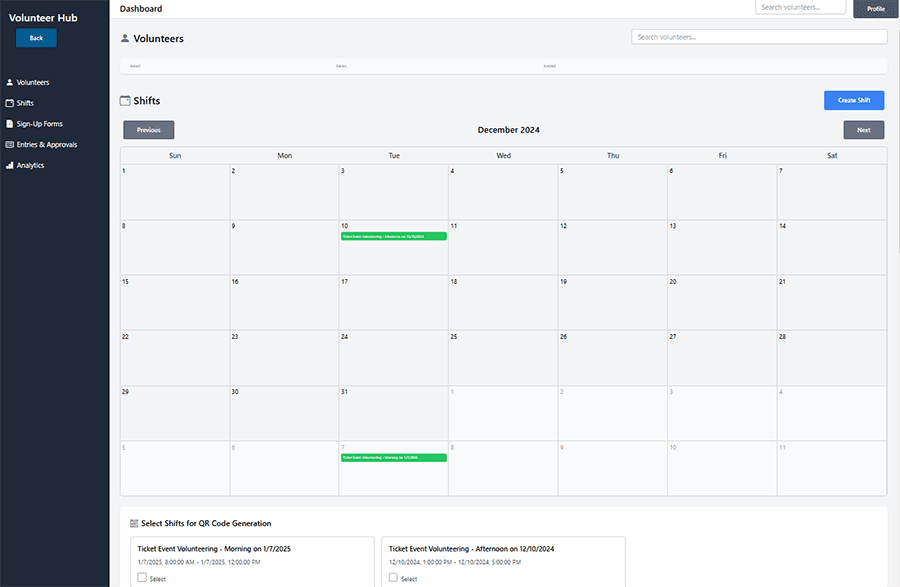Click the Back button under Volunteer Hub
Viewport: 900px width, 587px height.
click(x=36, y=38)
